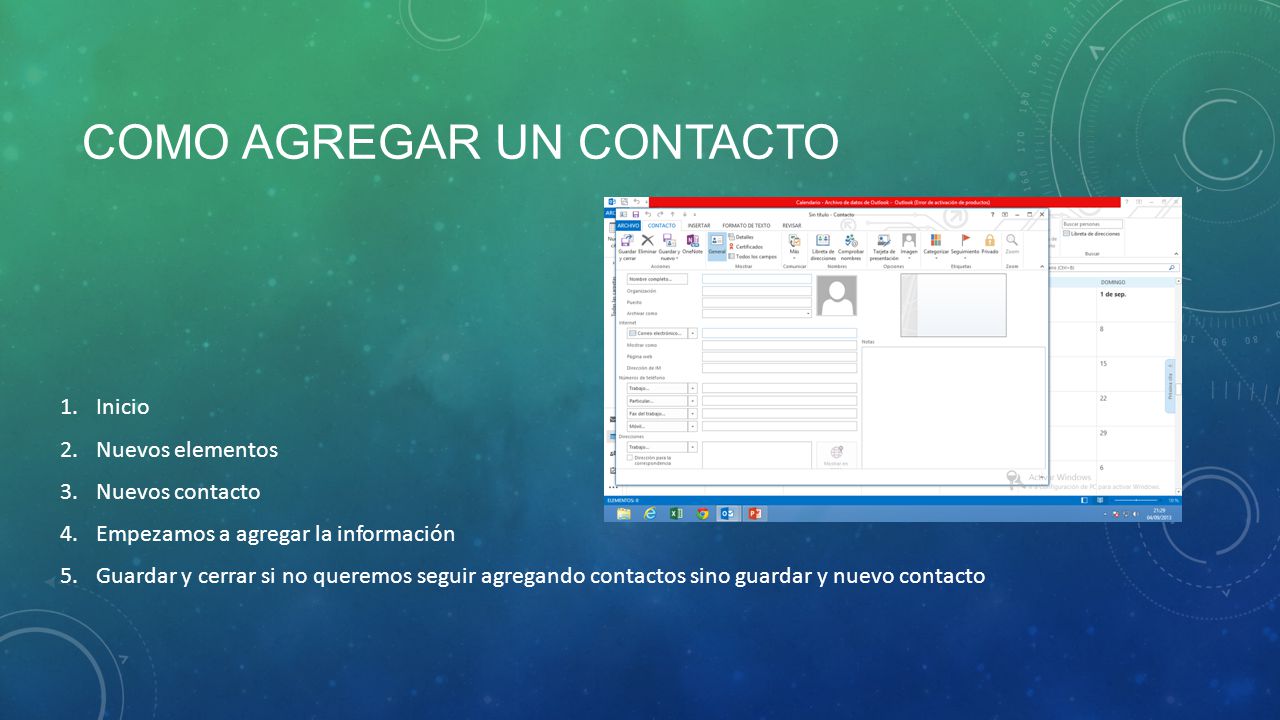1280x720 pixels.
Task: Click the contact photo placeholder
Action: point(837,295)
